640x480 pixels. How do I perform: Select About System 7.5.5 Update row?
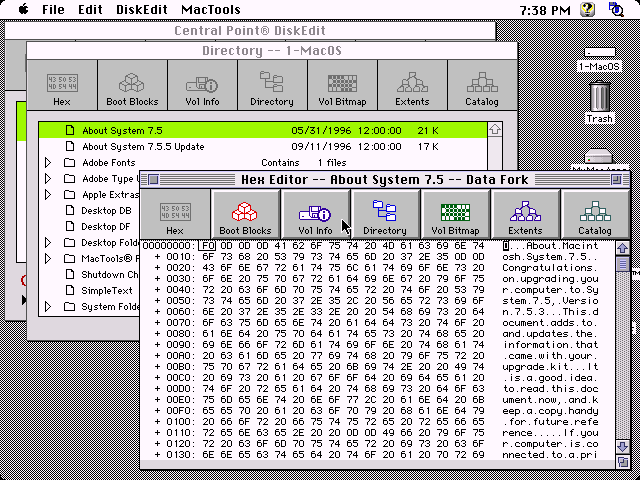[x=263, y=147]
